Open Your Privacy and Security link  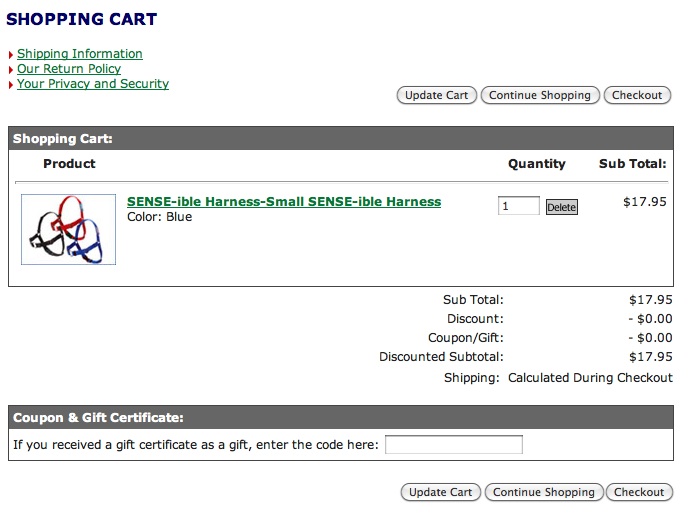pos(93,84)
